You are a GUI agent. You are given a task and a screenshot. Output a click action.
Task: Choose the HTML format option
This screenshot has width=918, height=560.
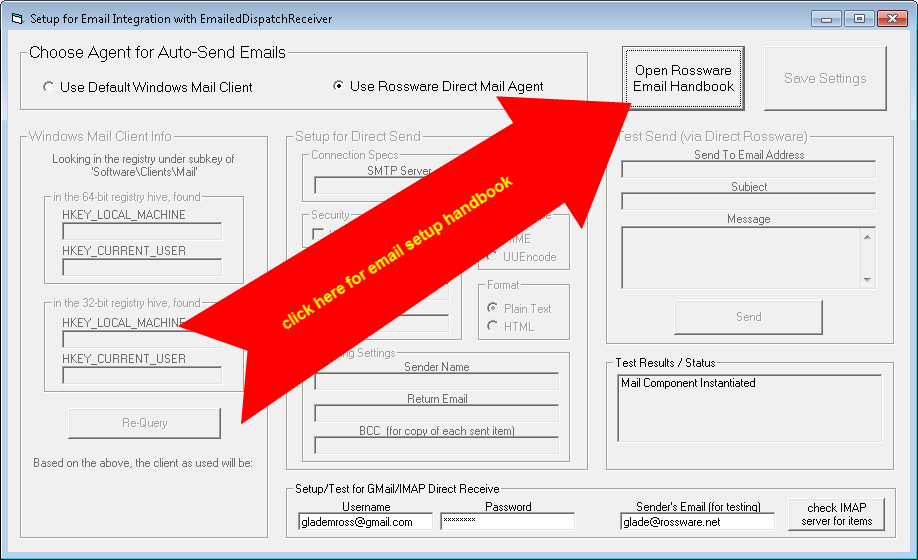pos(491,326)
